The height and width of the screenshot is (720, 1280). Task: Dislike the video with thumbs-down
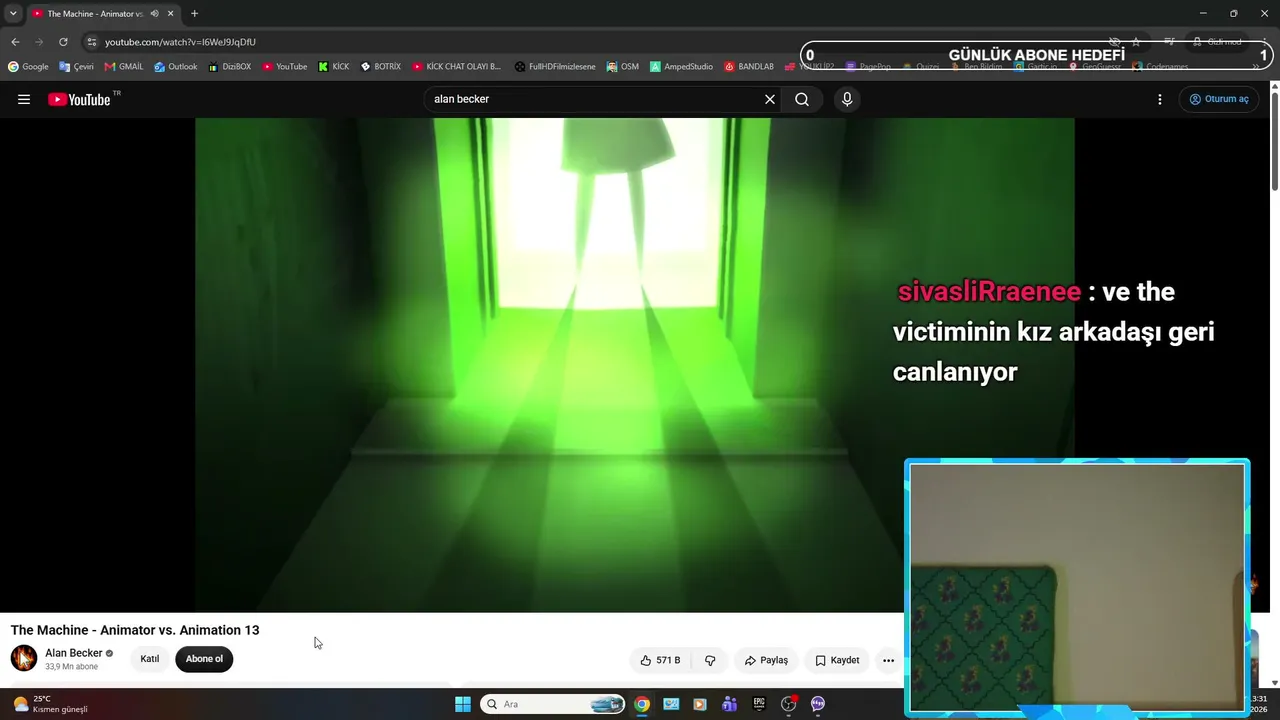point(710,660)
